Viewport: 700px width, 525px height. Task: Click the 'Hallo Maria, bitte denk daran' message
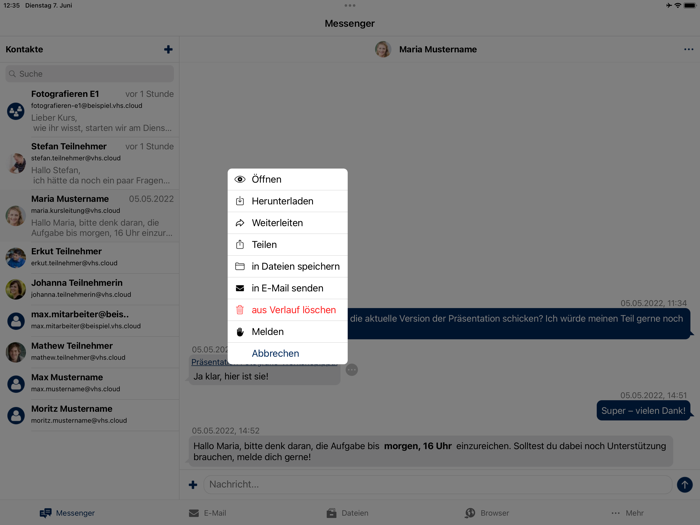click(431, 451)
